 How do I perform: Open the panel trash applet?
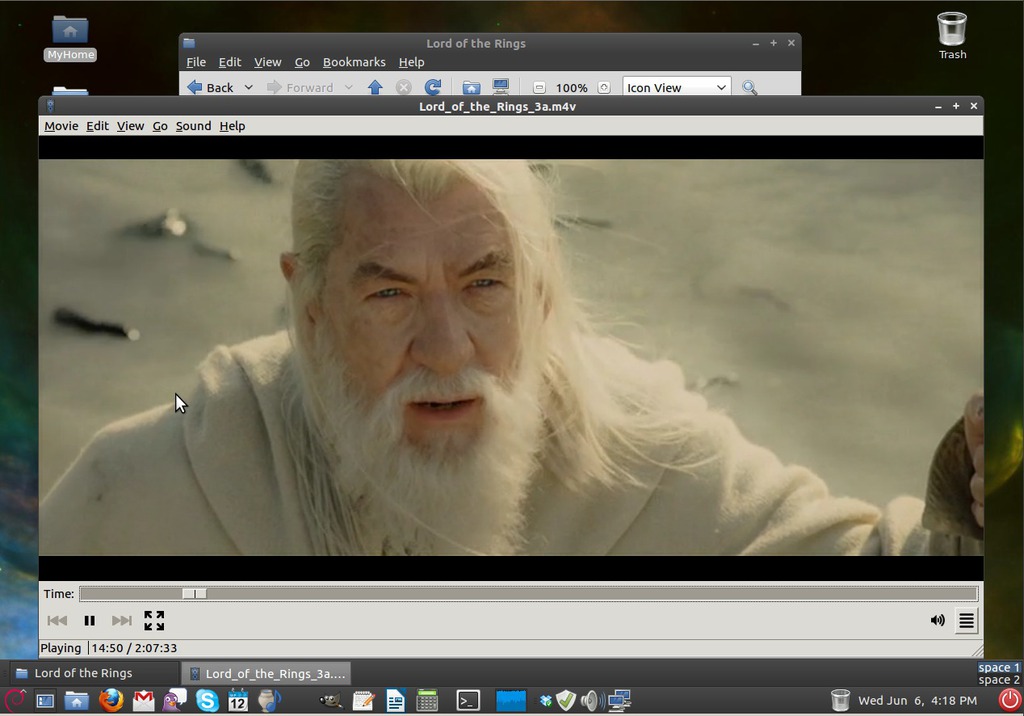coord(840,700)
